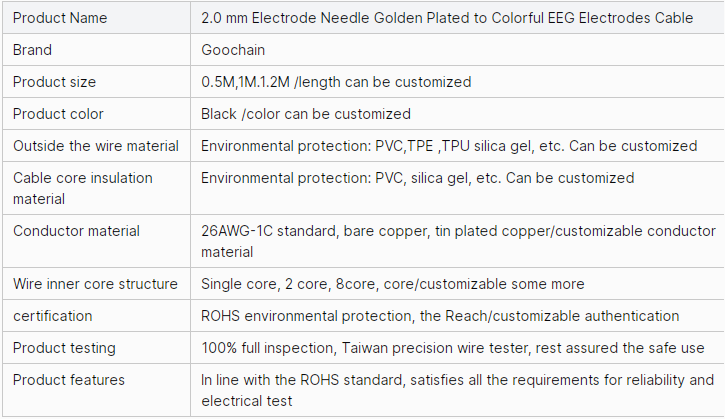Select the PVC,TPE ,TPU silica gel value cell
The width and height of the screenshot is (725, 419).
(449, 146)
